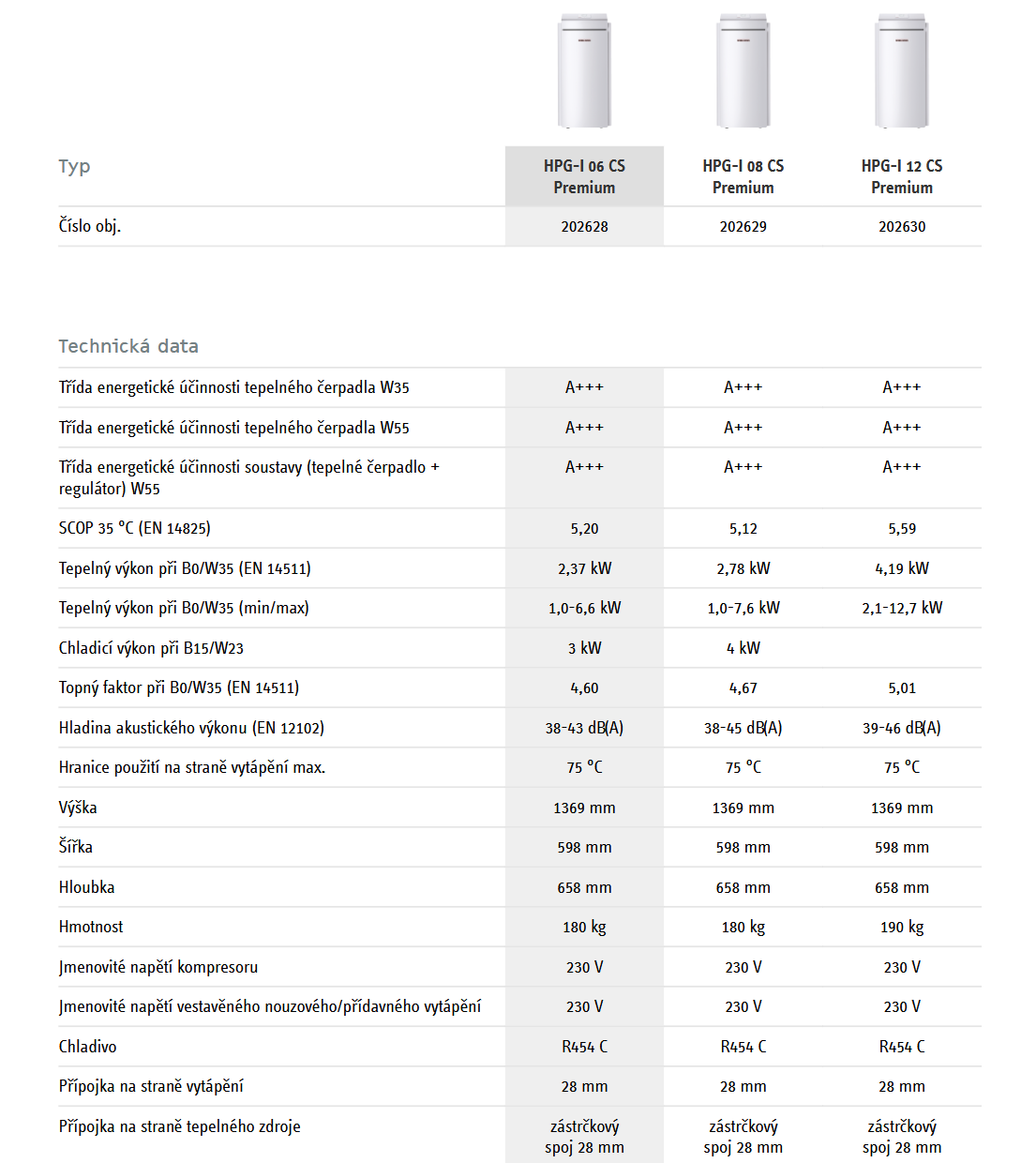The width and height of the screenshot is (1036, 1163).
Task: Click the 190 kg weight value
Action: 902,927
